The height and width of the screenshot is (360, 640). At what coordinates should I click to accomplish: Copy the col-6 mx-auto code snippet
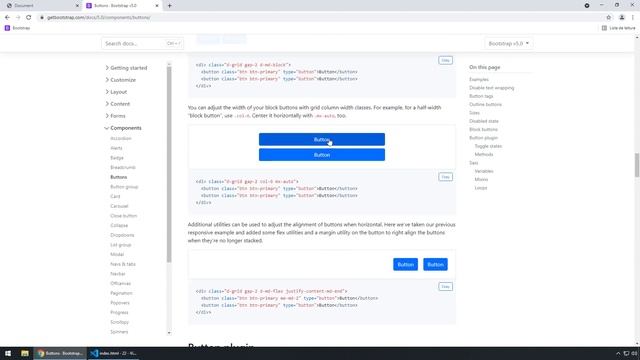point(445,177)
